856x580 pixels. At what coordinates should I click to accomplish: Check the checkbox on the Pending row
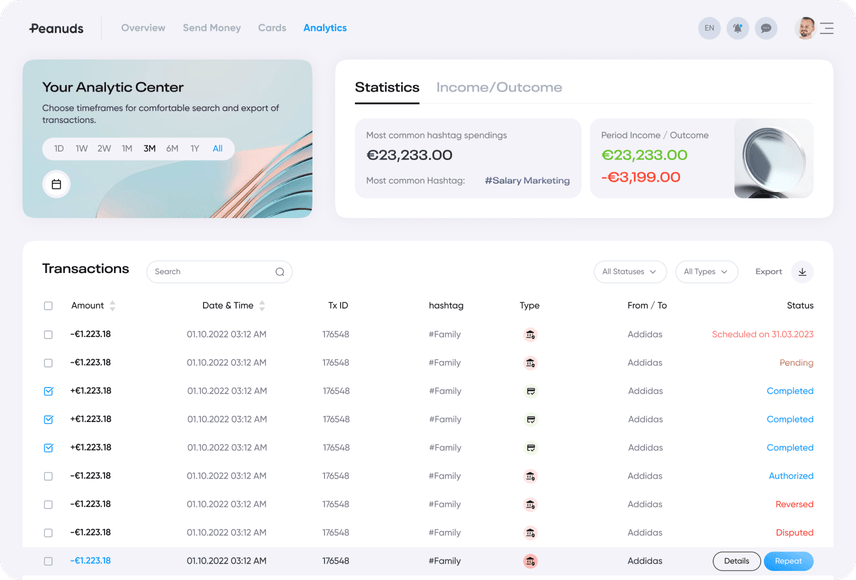(48, 363)
